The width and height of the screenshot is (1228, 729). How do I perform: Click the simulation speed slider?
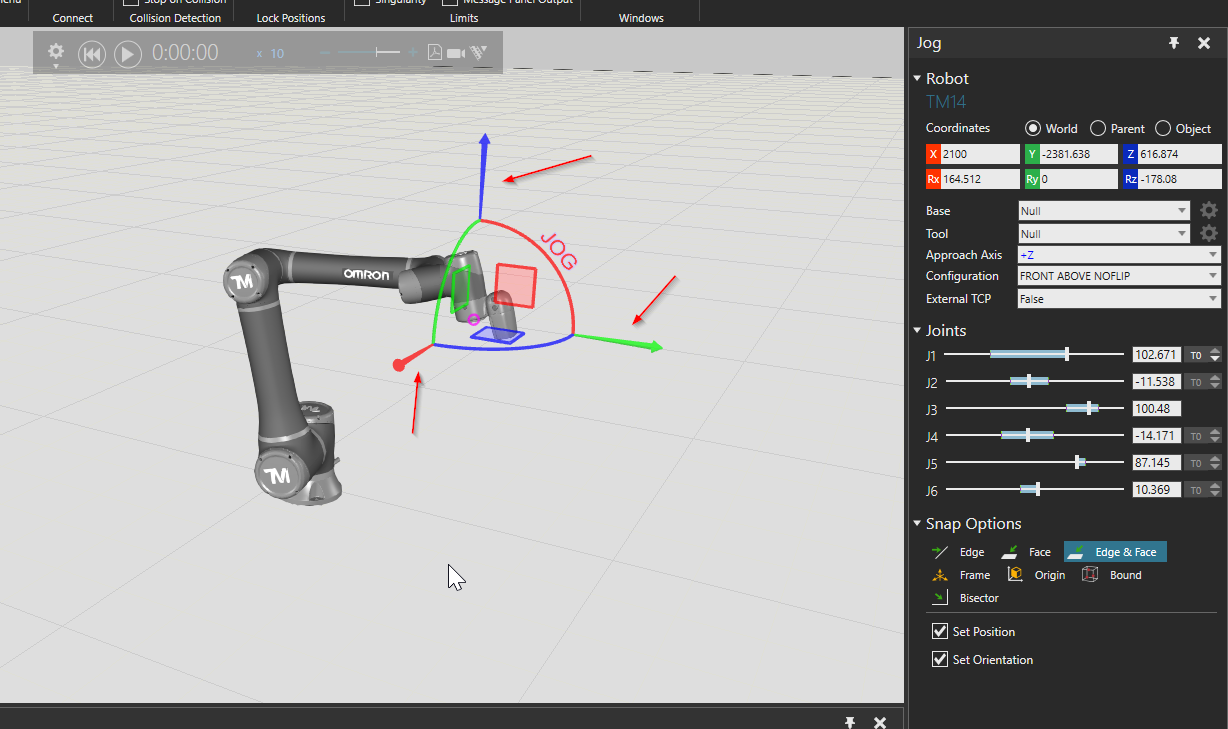(368, 53)
